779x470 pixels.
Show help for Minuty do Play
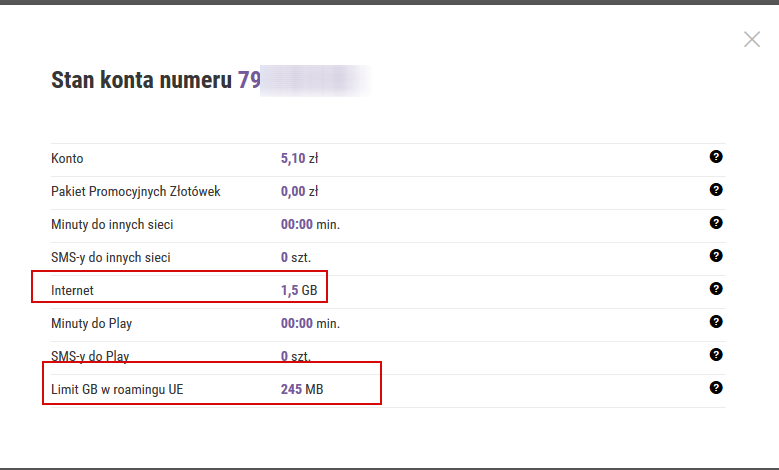tap(716, 322)
